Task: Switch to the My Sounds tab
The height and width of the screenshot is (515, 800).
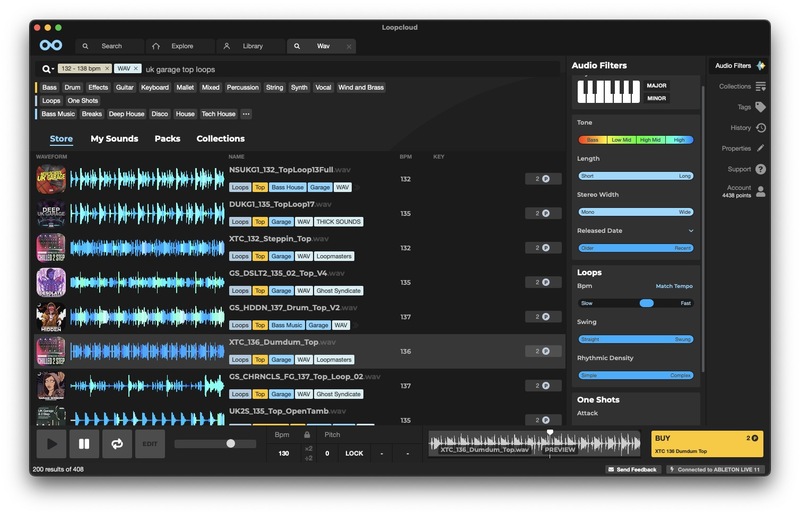Action: tap(114, 139)
